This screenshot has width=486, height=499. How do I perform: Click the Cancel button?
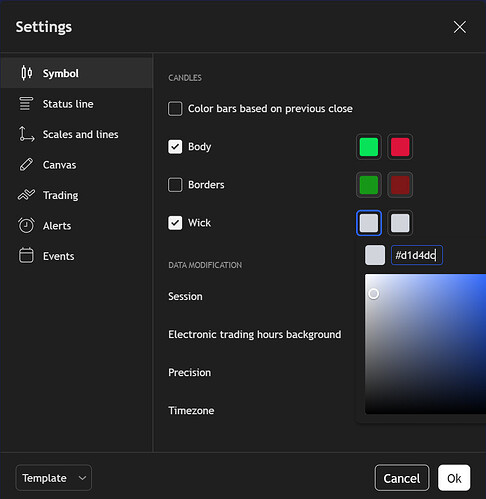coord(402,478)
